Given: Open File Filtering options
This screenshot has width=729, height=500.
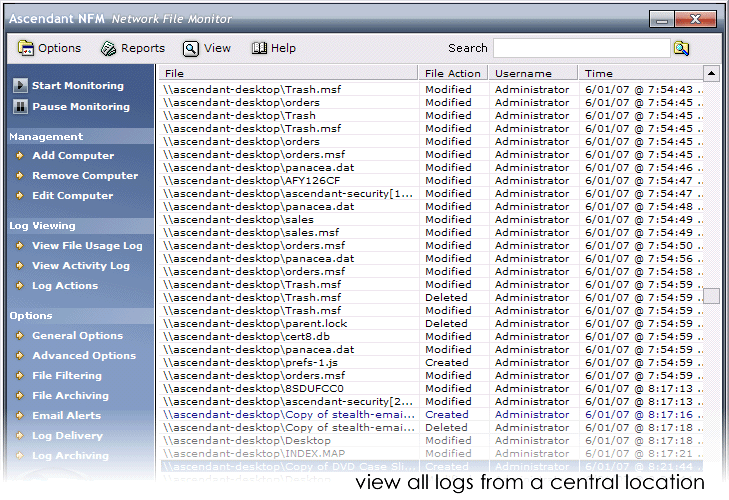Looking at the screenshot, I should click(66, 376).
